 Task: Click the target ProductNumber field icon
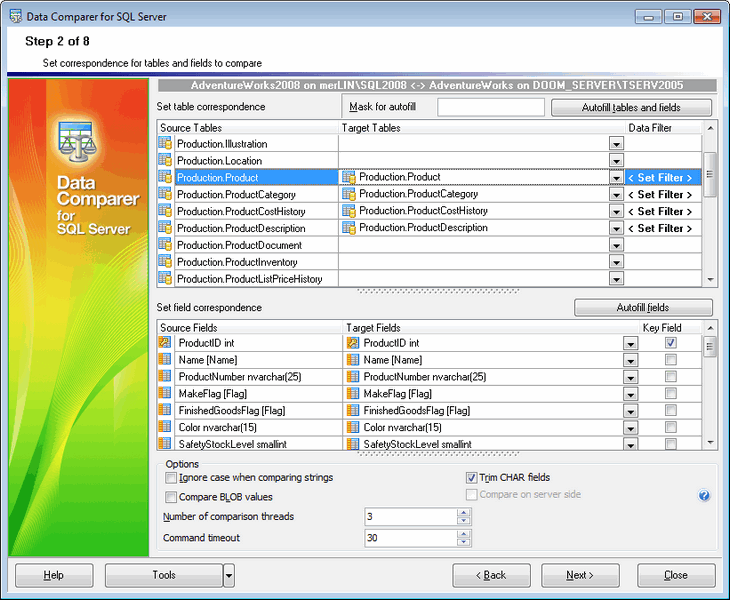pos(353,377)
